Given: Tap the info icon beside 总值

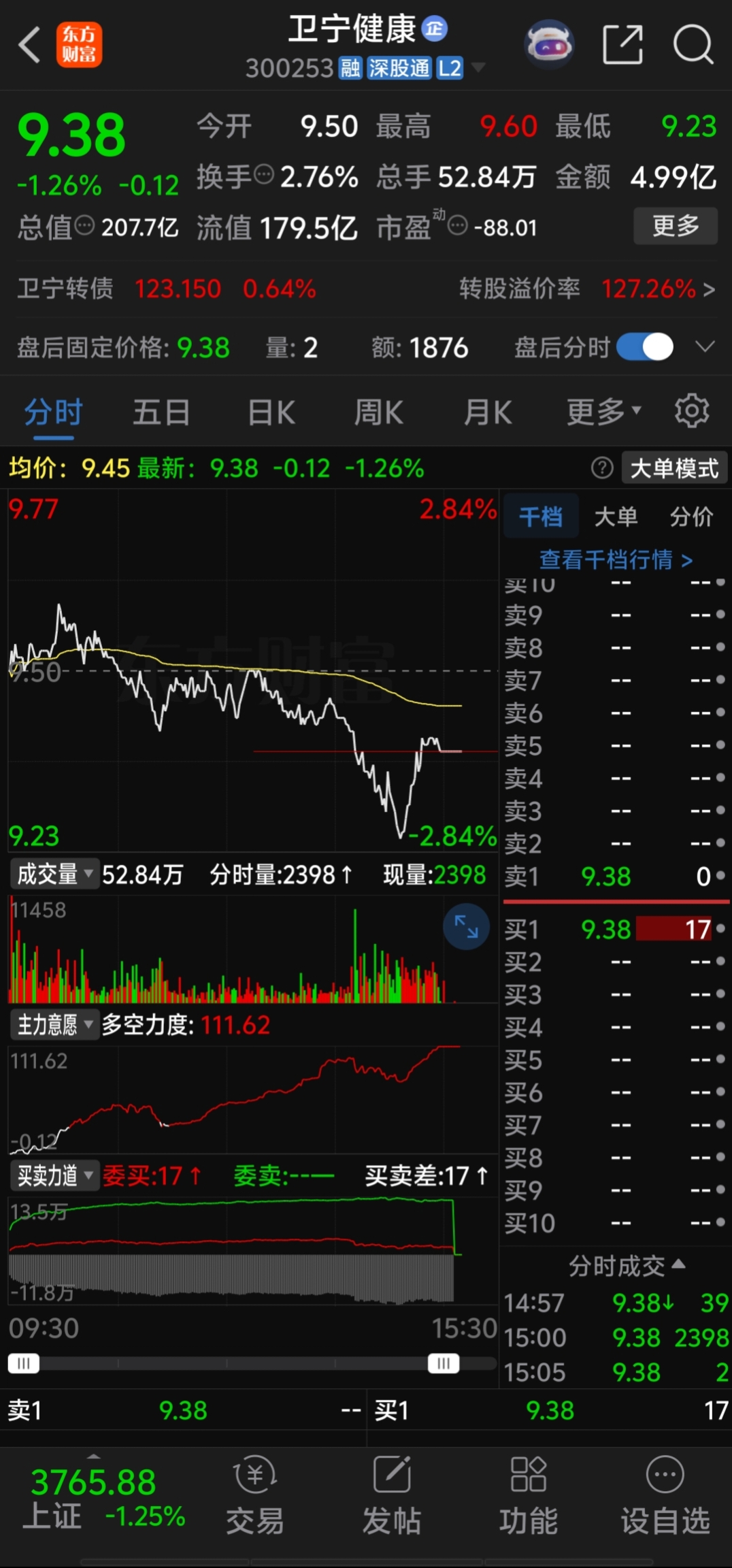Looking at the screenshot, I should click(84, 225).
